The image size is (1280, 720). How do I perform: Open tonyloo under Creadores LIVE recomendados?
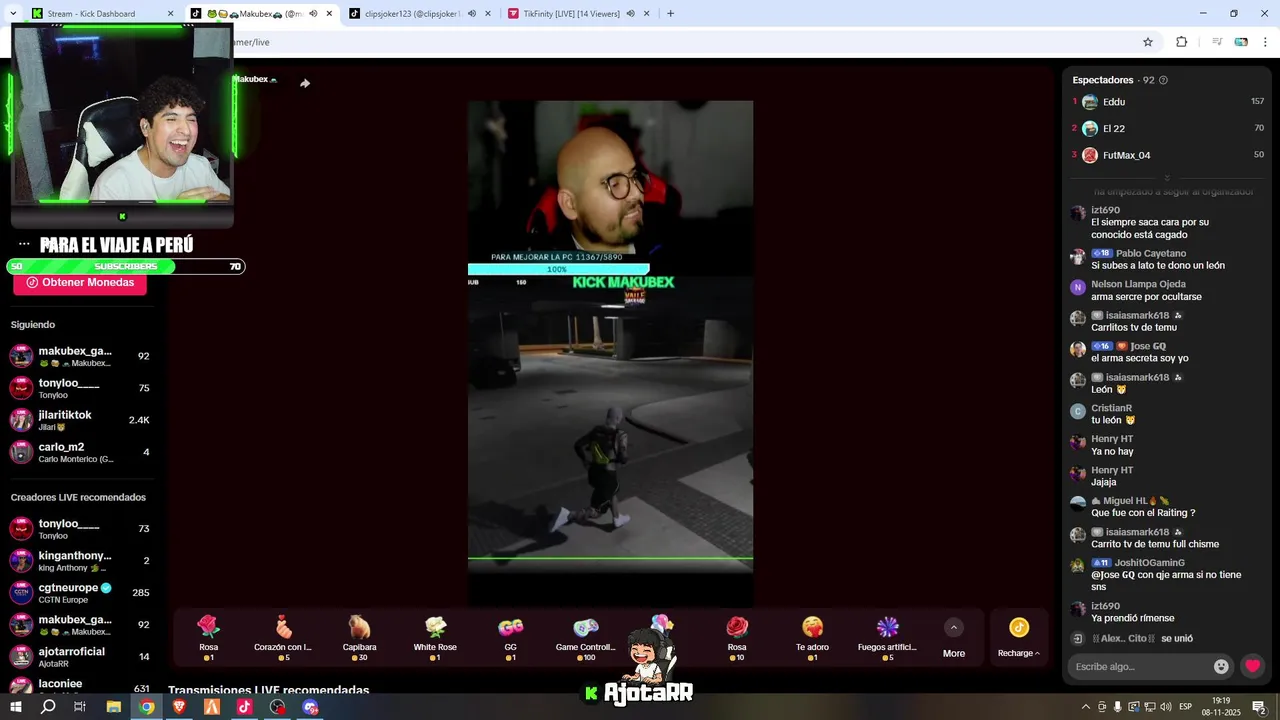pyautogui.click(x=80, y=528)
